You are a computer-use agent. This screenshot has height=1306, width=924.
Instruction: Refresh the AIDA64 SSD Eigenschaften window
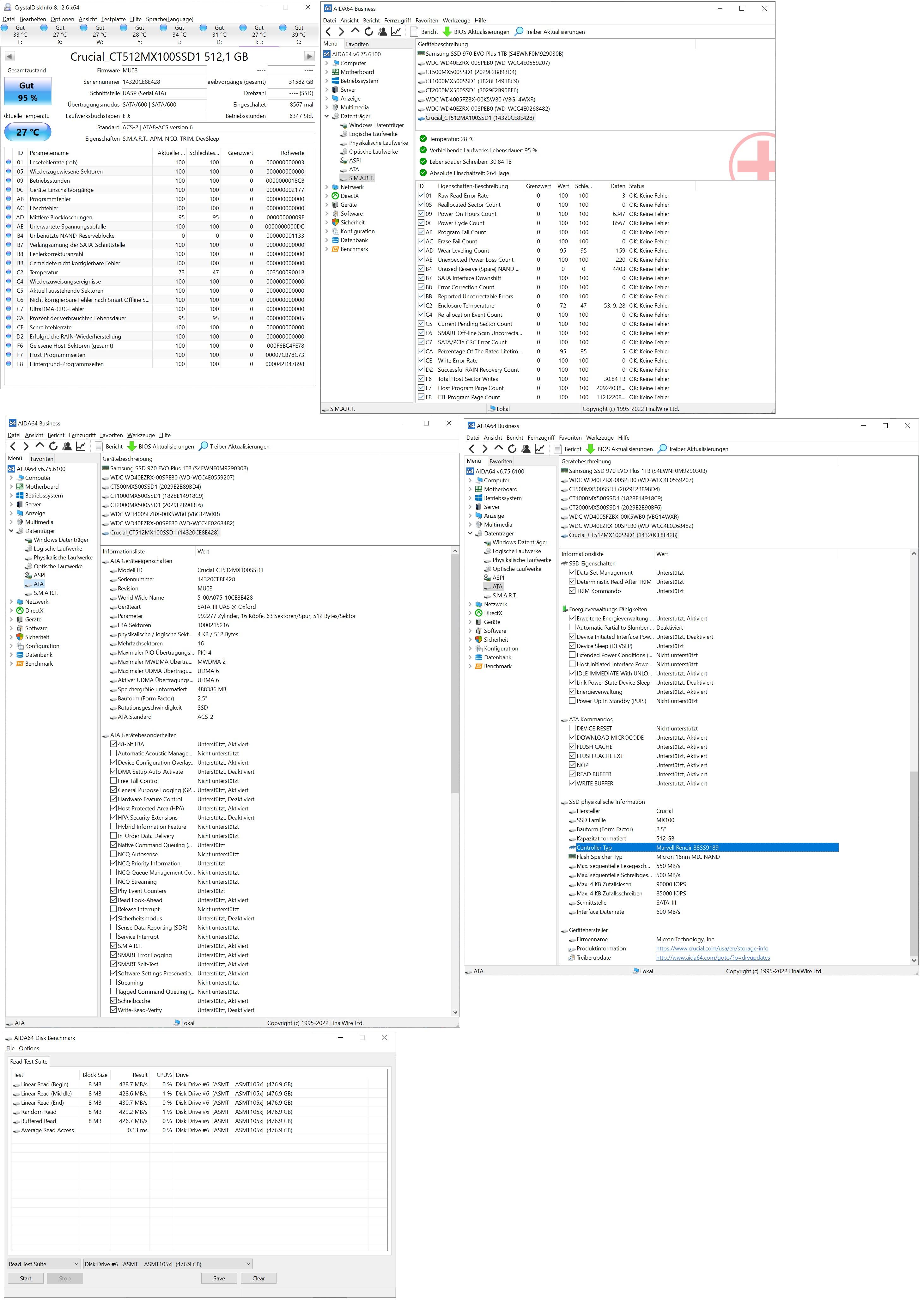click(x=512, y=449)
